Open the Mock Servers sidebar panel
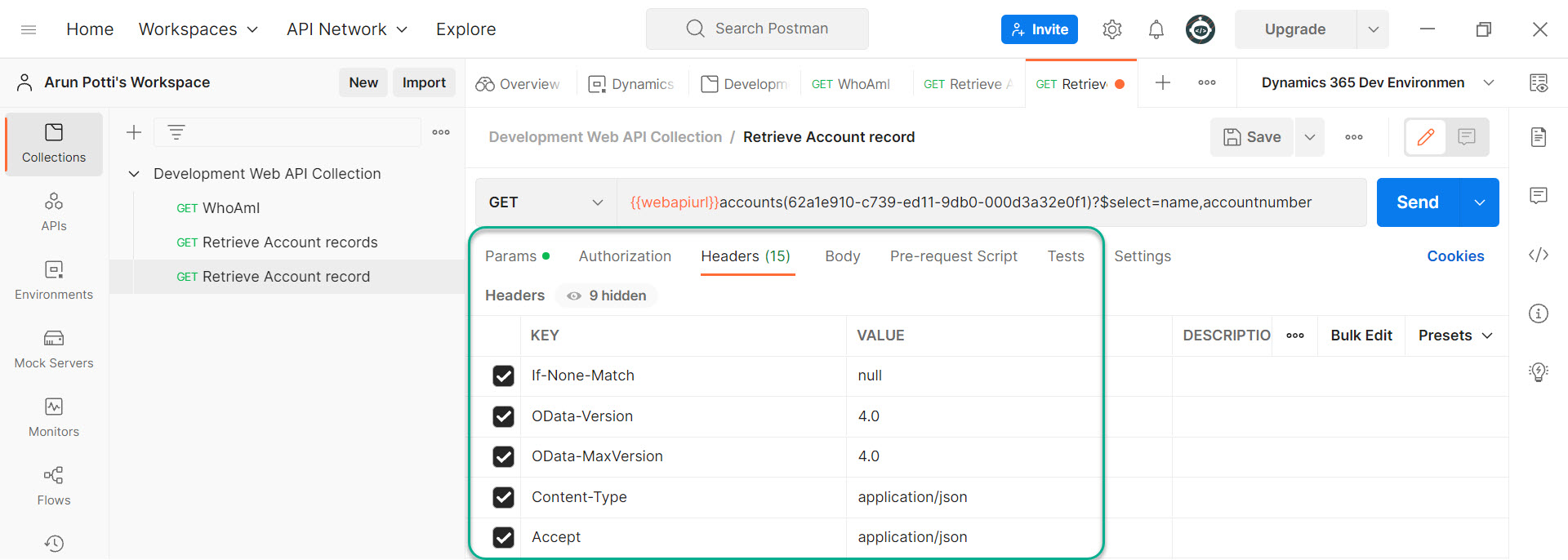The width and height of the screenshot is (1568, 560). pyautogui.click(x=54, y=349)
